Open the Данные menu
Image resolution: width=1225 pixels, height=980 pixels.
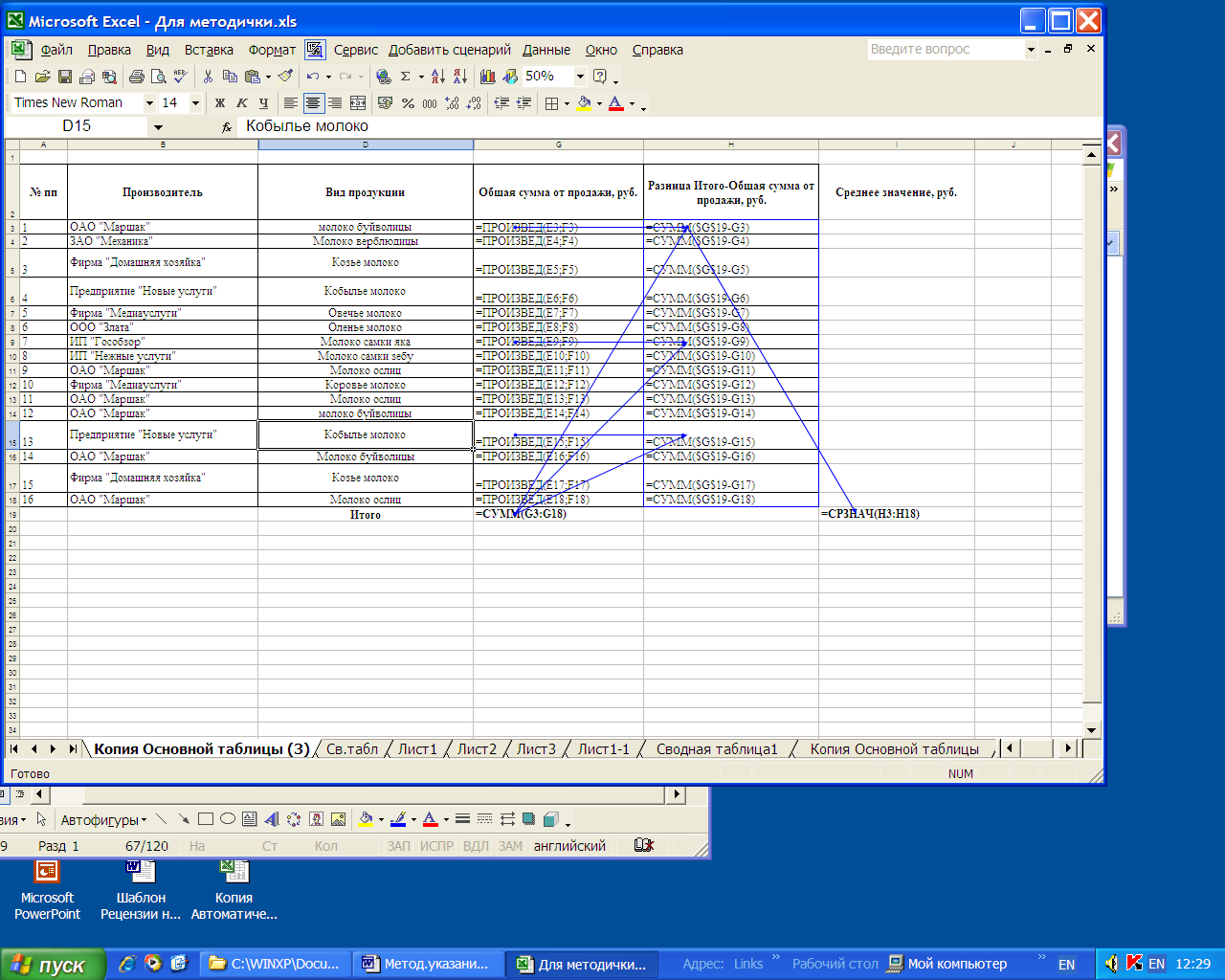(x=546, y=50)
